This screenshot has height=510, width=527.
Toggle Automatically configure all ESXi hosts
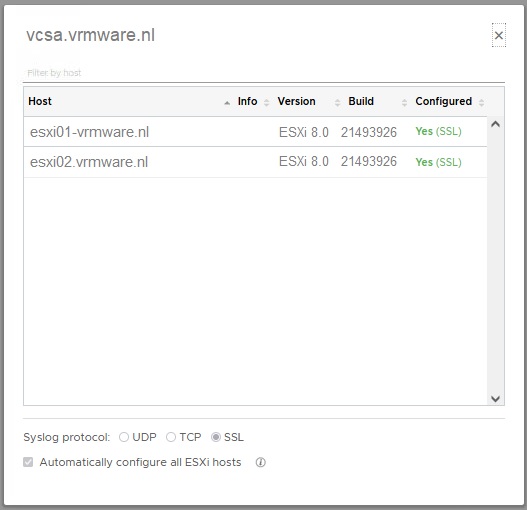coord(28,462)
